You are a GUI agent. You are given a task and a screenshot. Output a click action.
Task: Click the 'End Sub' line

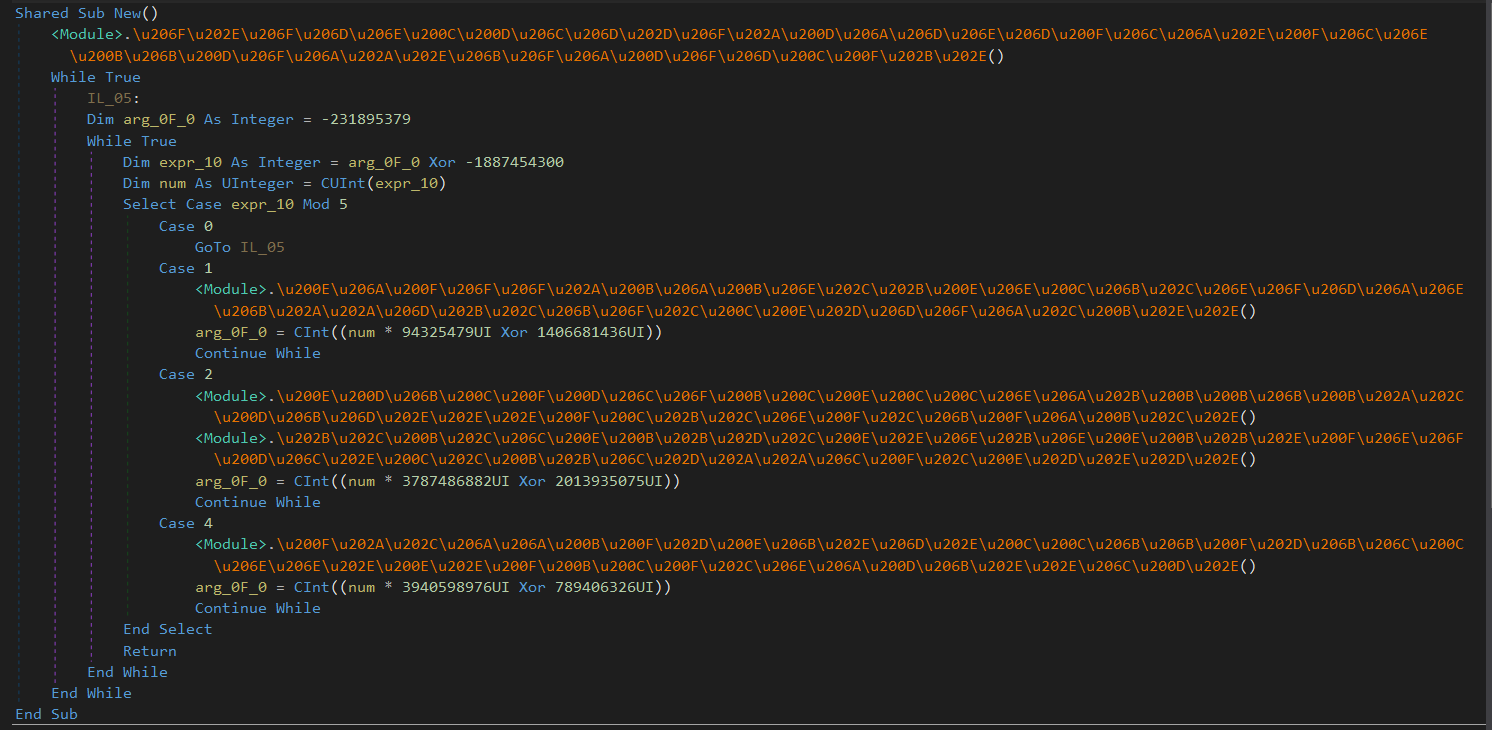point(46,714)
